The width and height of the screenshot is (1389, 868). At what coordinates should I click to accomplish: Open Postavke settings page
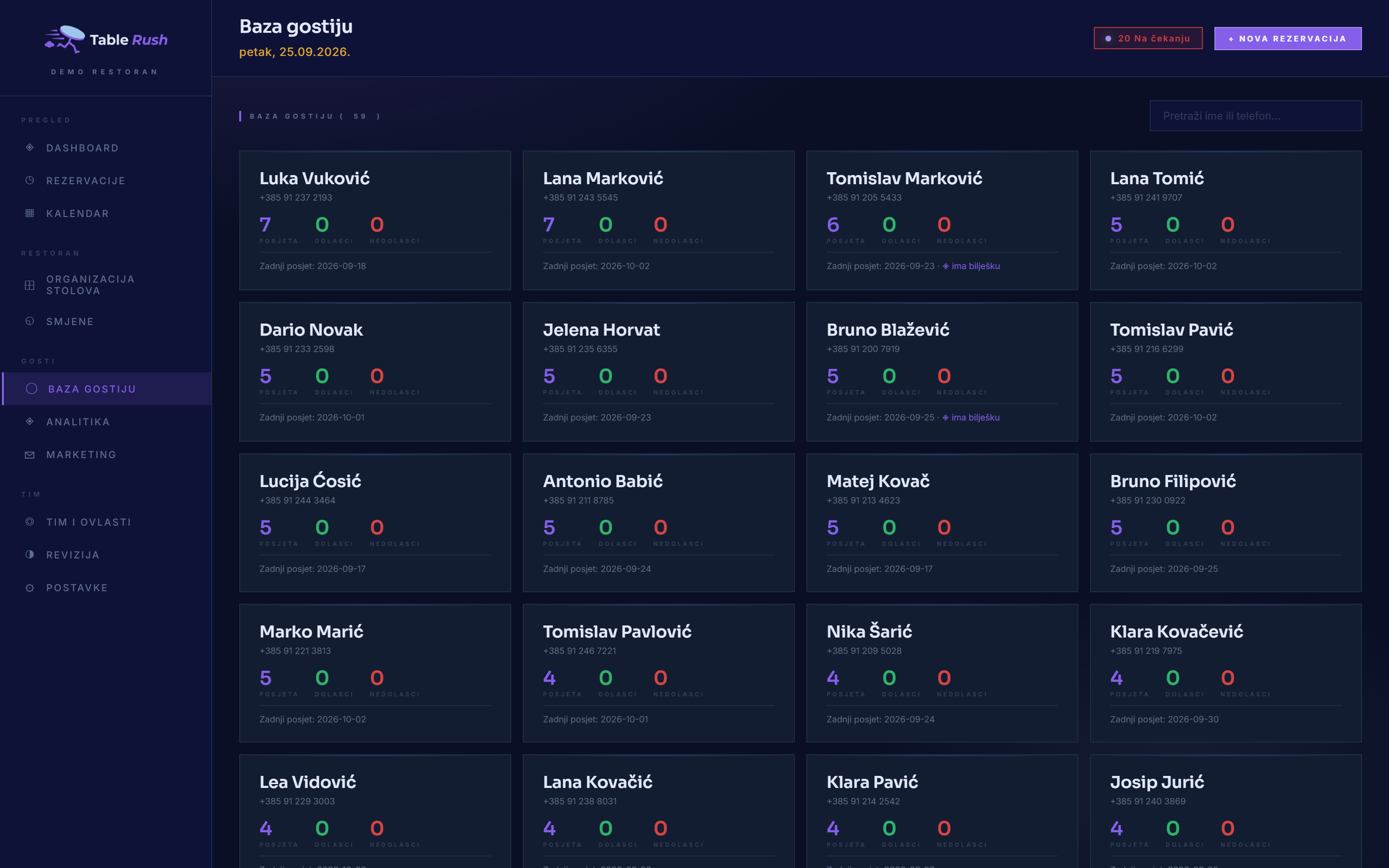pyautogui.click(x=107, y=588)
